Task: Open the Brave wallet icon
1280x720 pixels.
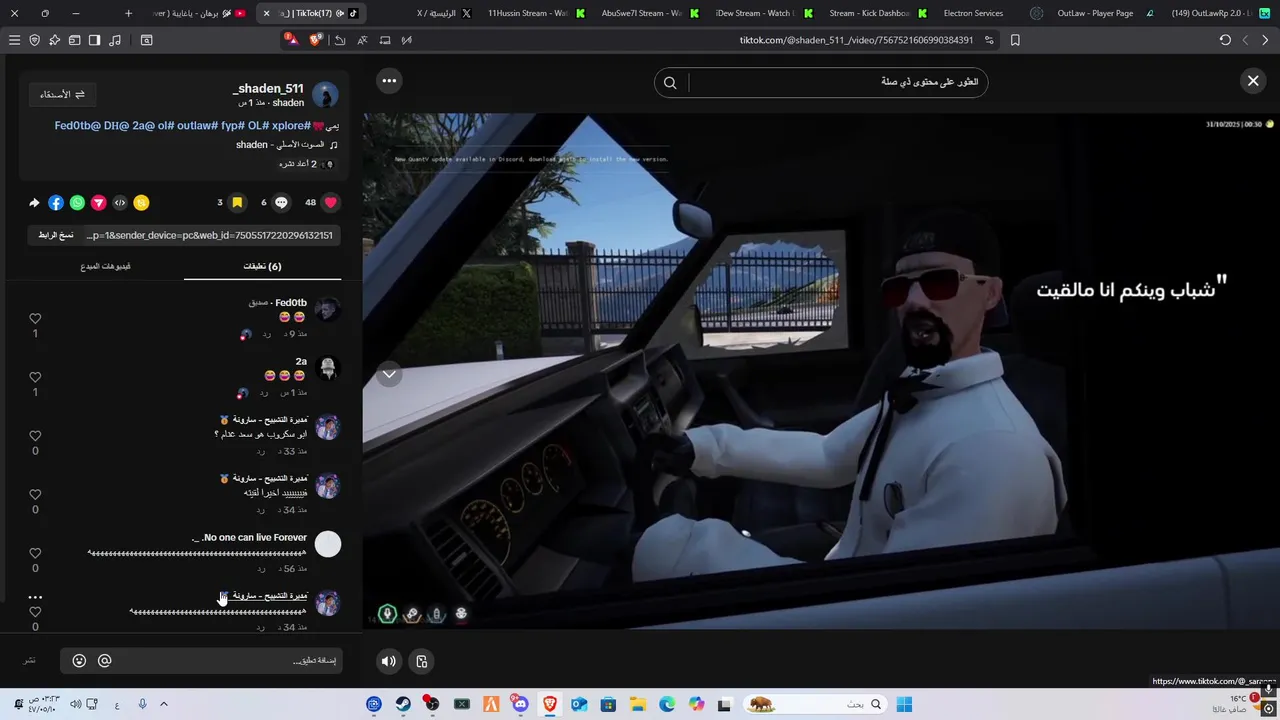Action: pyautogui.click(x=74, y=40)
